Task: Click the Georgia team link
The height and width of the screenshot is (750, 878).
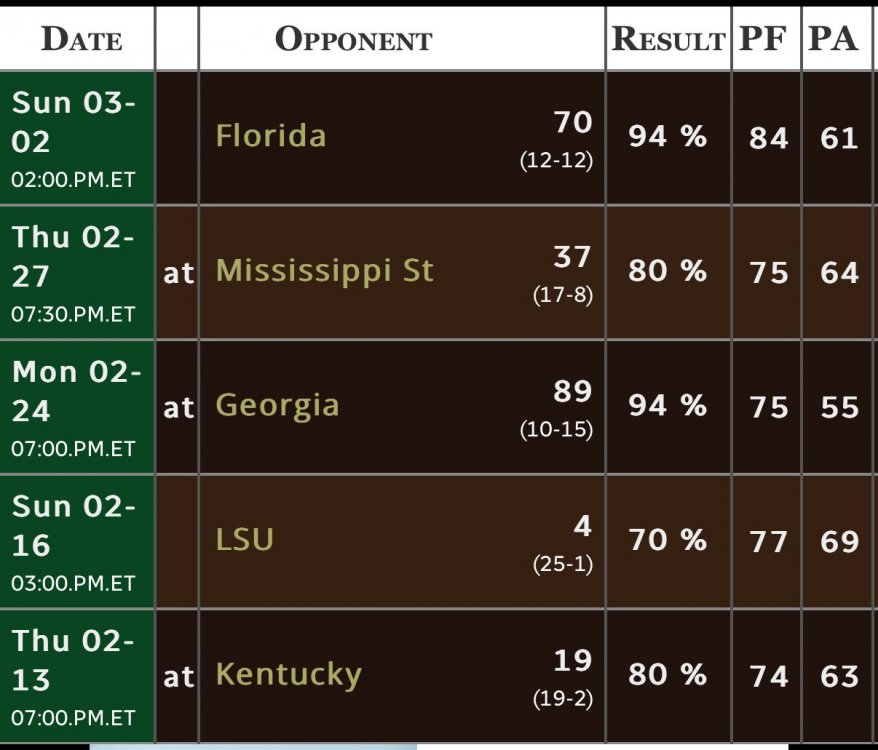Action: (x=277, y=406)
